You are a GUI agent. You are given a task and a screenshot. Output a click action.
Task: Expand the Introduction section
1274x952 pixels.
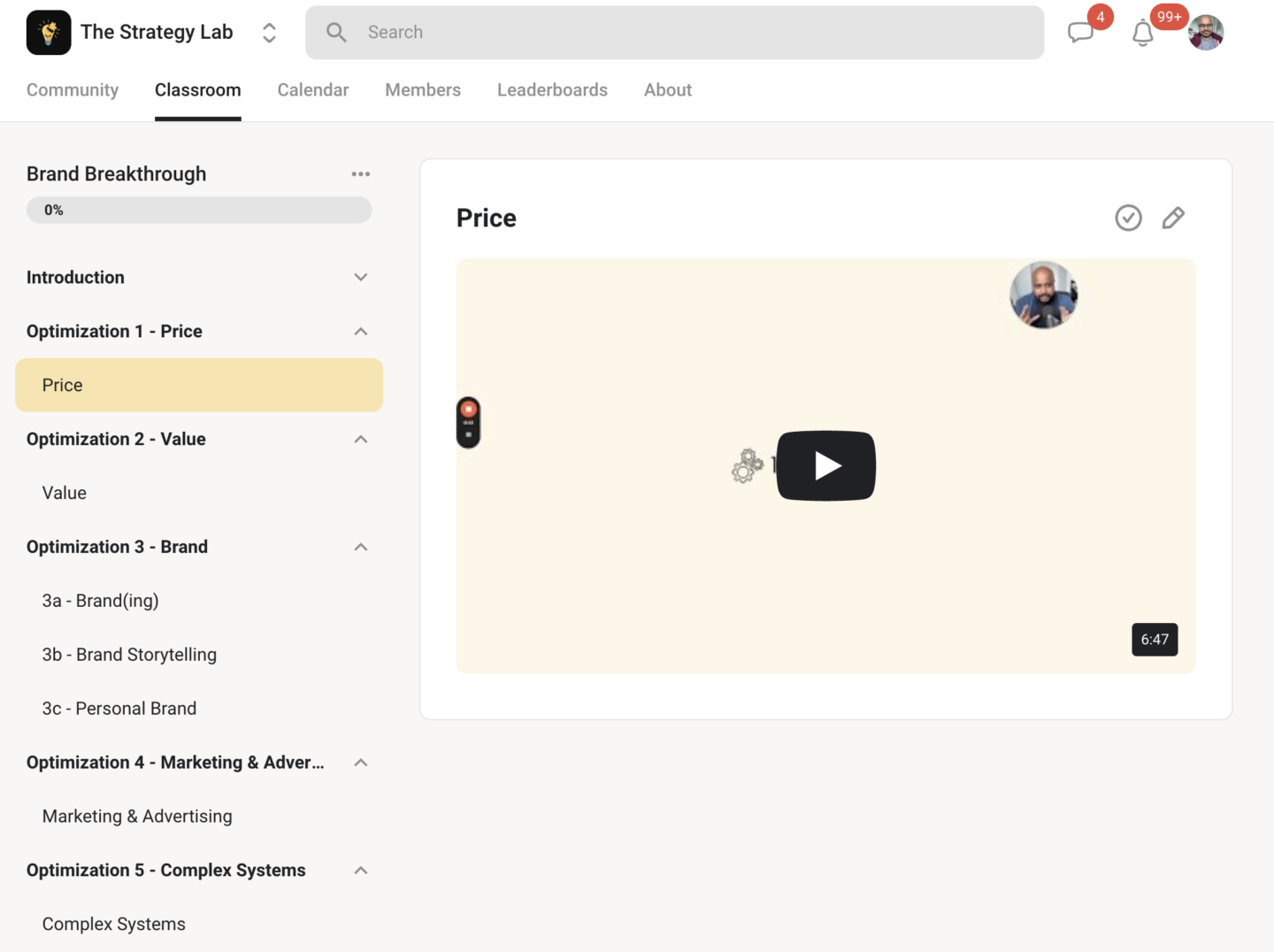pyautogui.click(x=361, y=278)
